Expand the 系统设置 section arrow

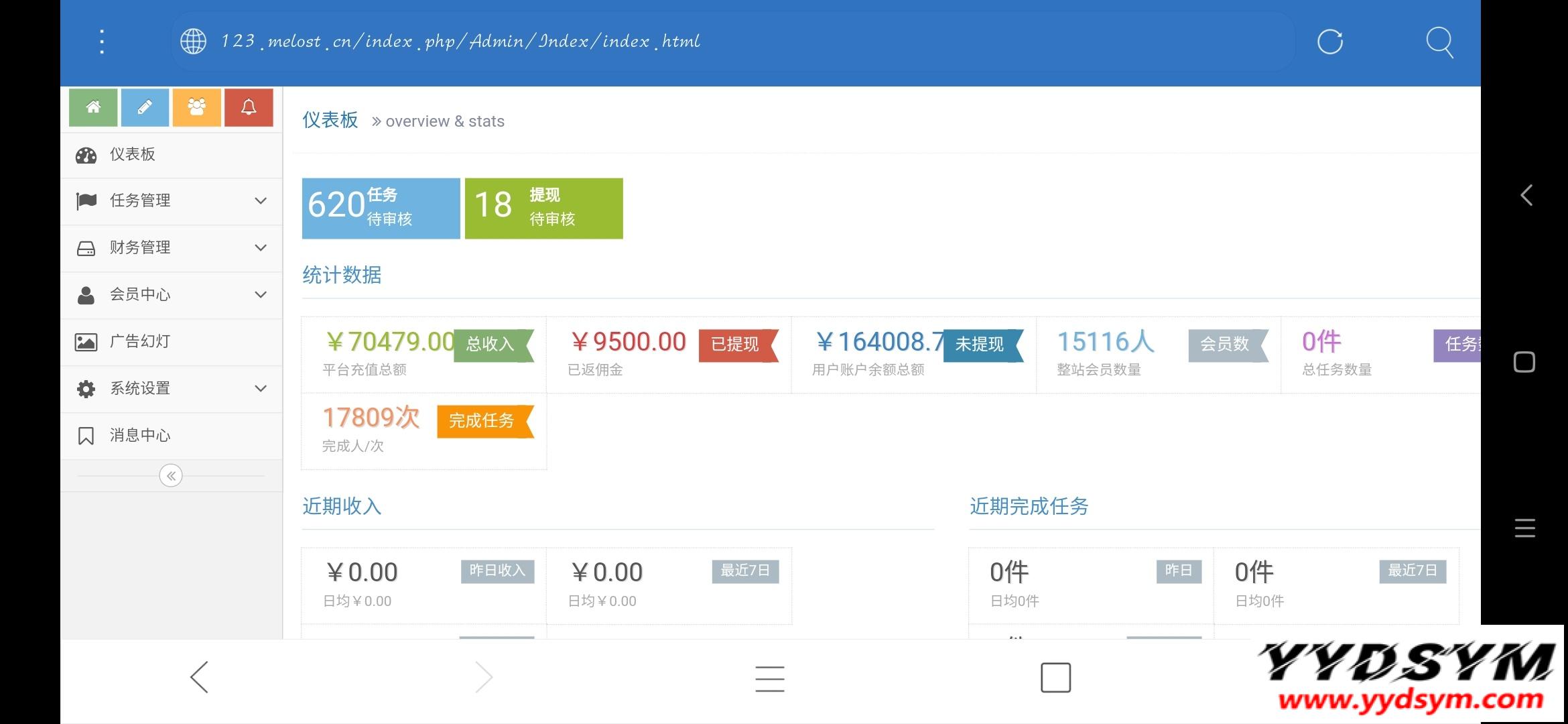[261, 388]
